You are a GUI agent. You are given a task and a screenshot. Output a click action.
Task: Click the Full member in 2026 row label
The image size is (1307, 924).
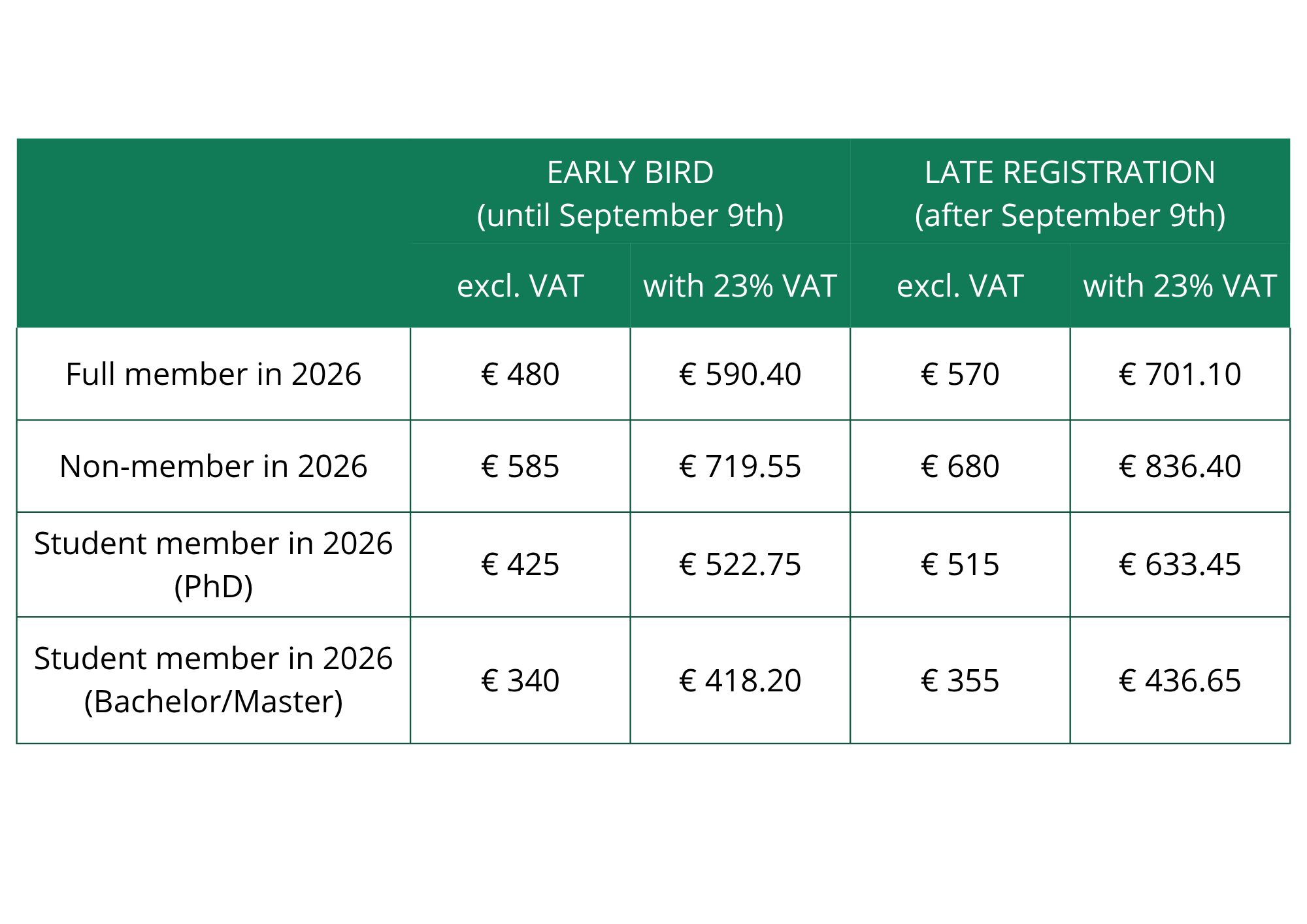tap(213, 374)
